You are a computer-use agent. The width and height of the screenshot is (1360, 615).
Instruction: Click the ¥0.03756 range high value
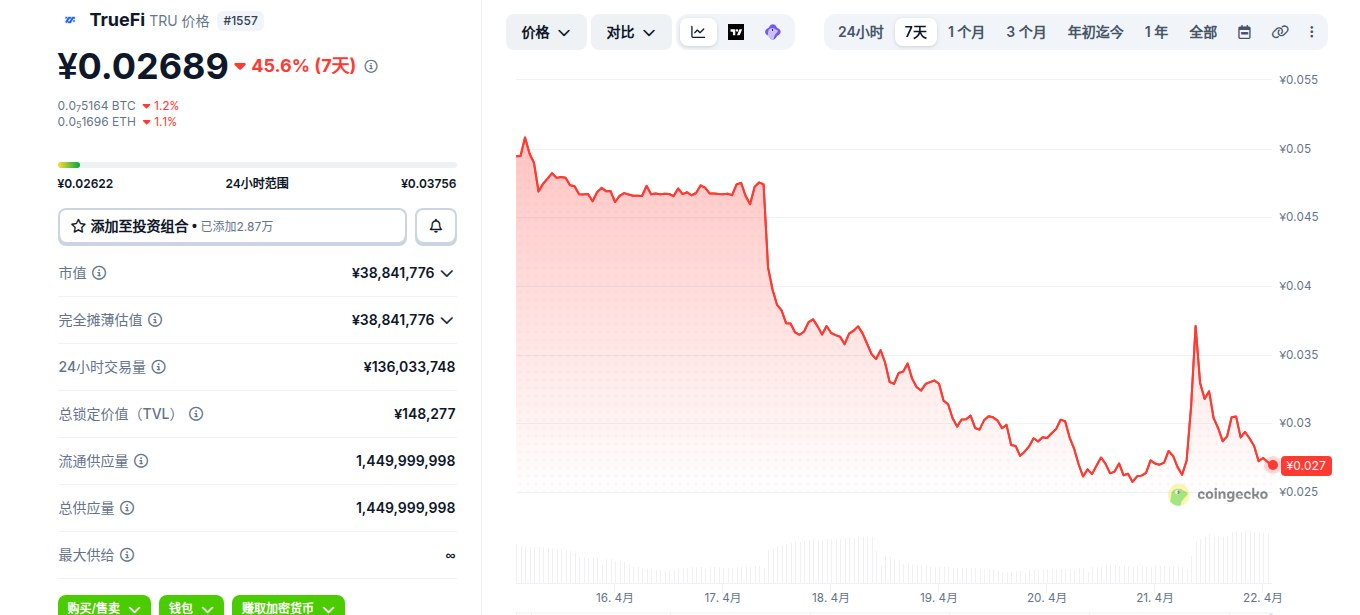429,183
